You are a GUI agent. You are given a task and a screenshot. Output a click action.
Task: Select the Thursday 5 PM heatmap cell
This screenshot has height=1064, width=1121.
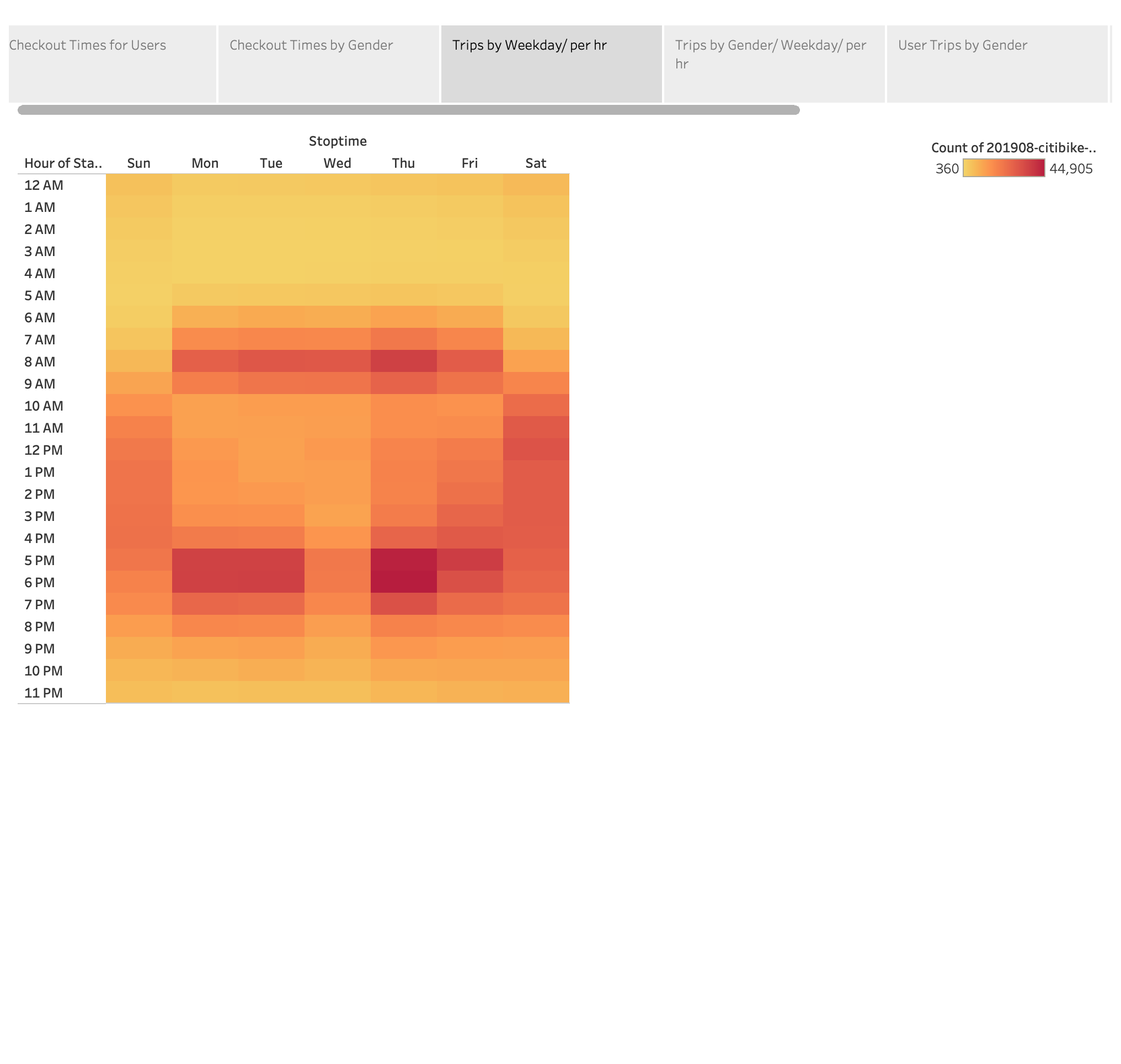[x=404, y=560]
